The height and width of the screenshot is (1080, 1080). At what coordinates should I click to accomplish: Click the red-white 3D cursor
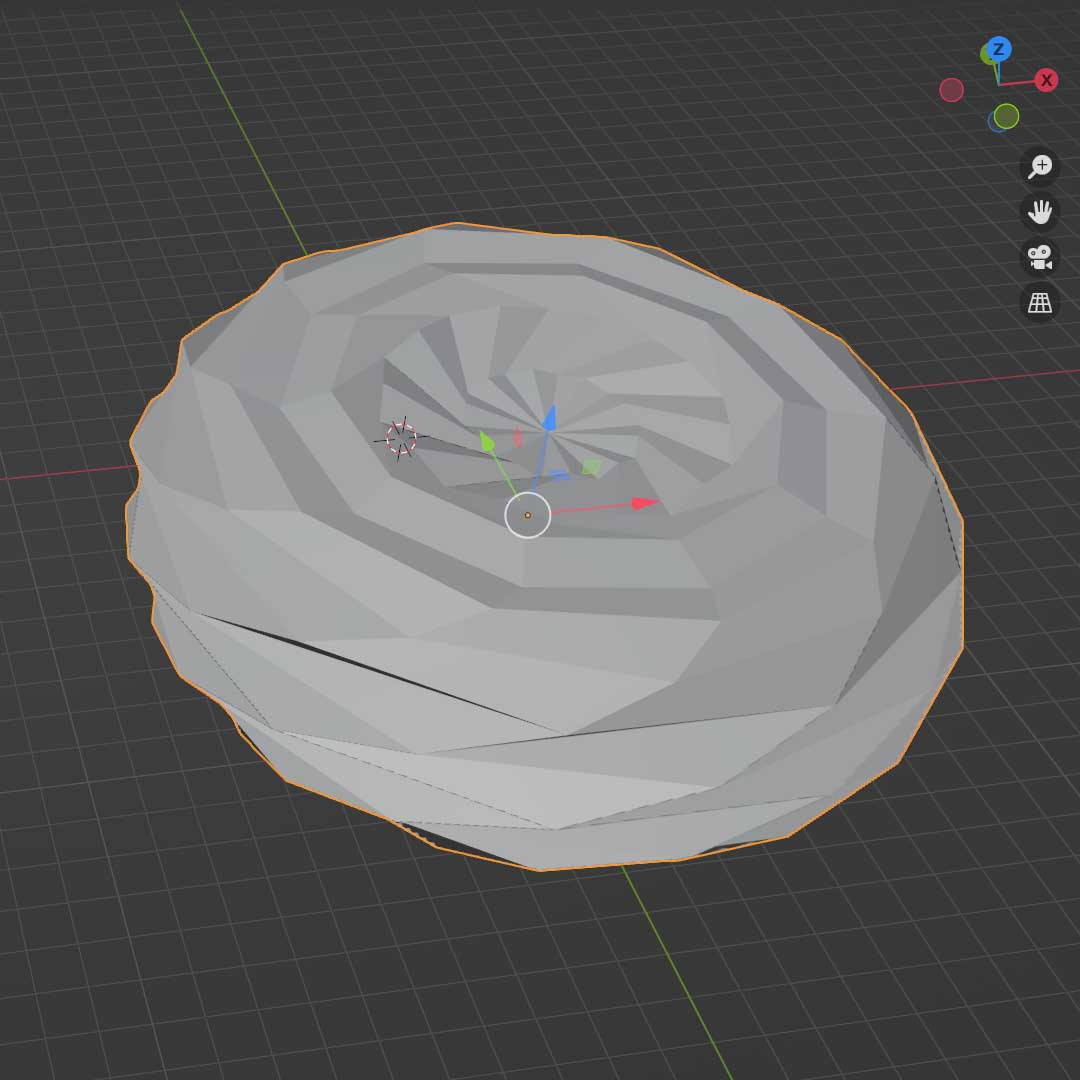(x=401, y=438)
